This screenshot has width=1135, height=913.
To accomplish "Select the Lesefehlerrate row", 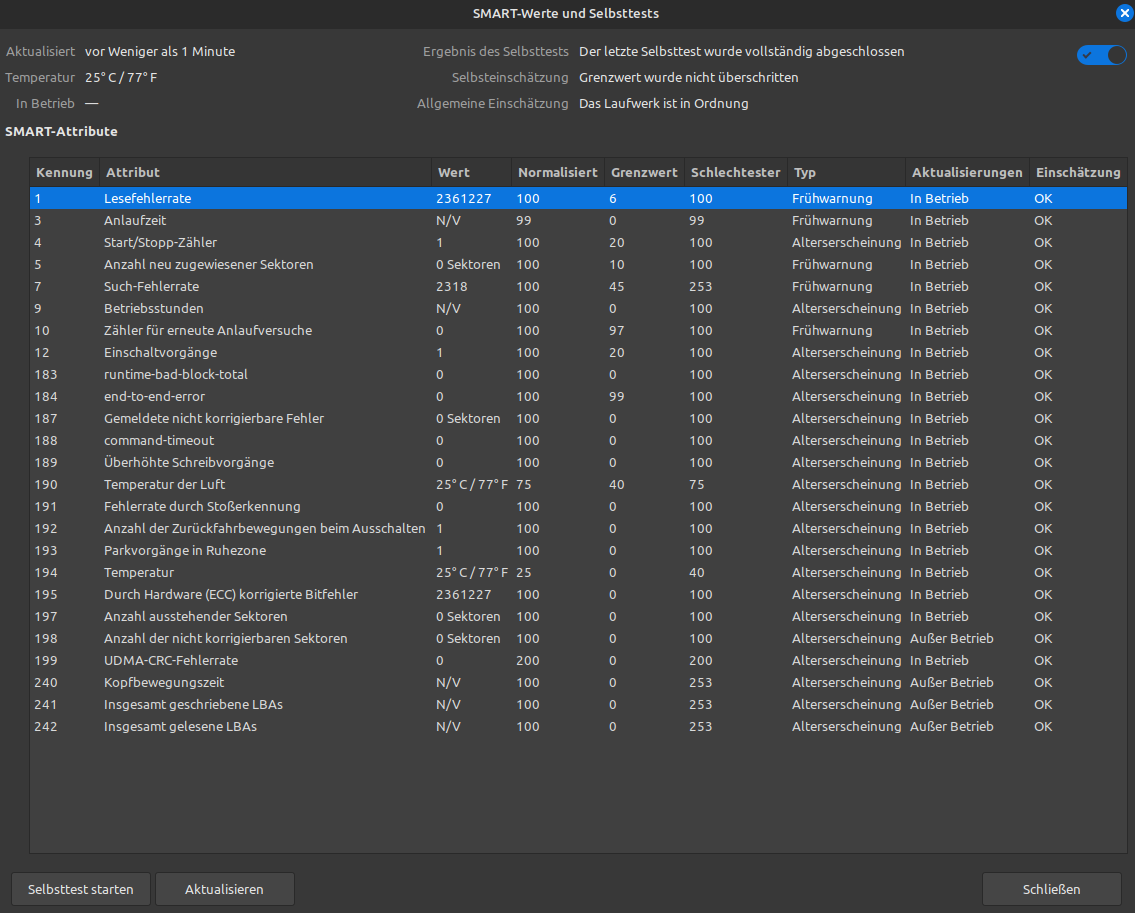I will point(578,198).
